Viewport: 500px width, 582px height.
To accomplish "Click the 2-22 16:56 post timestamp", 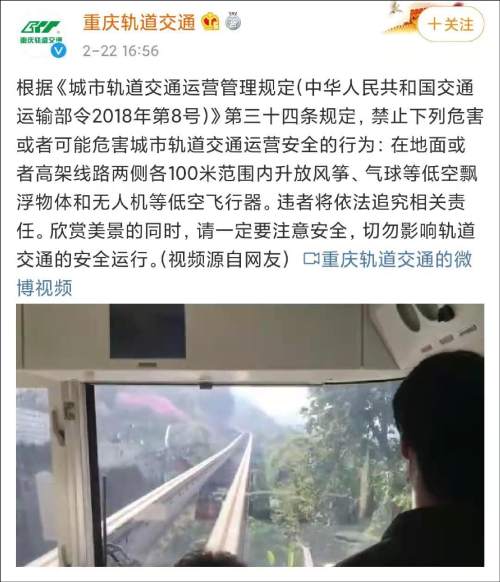I will (121, 51).
